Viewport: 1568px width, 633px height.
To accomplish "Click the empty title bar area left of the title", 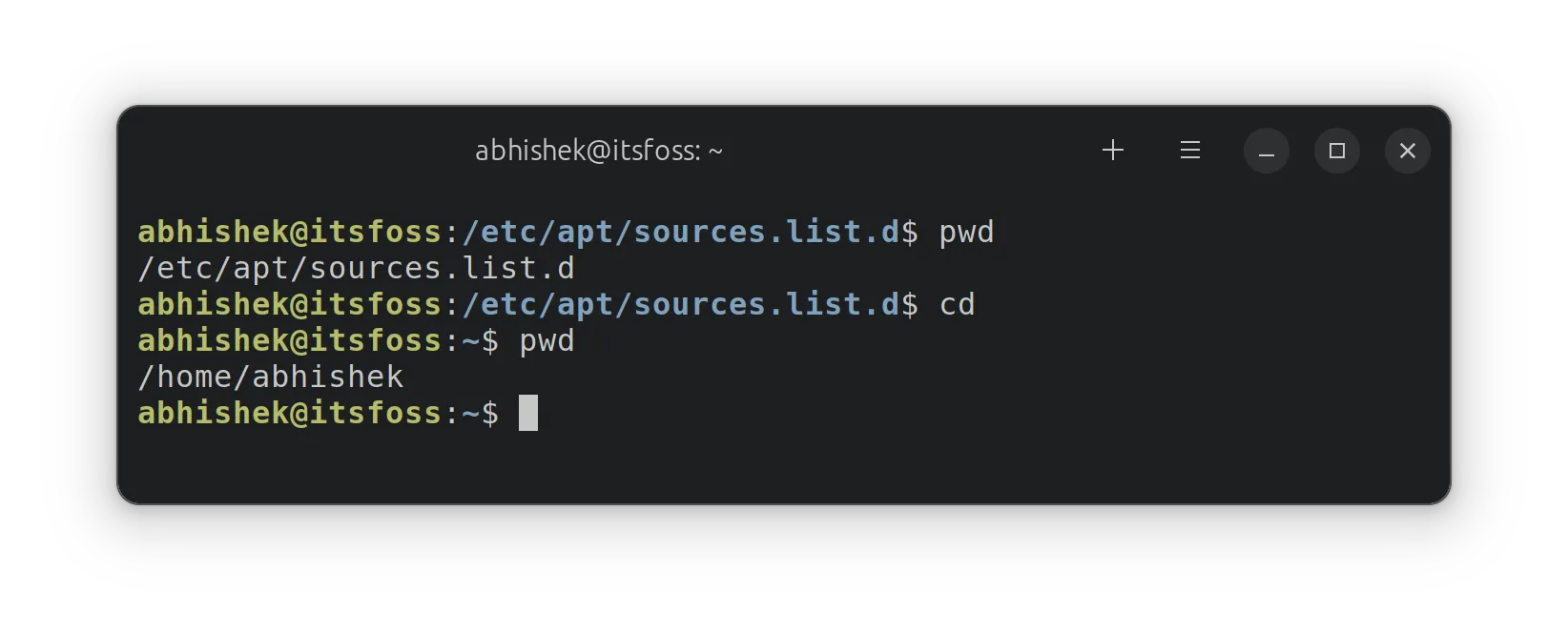I will 286,151.
